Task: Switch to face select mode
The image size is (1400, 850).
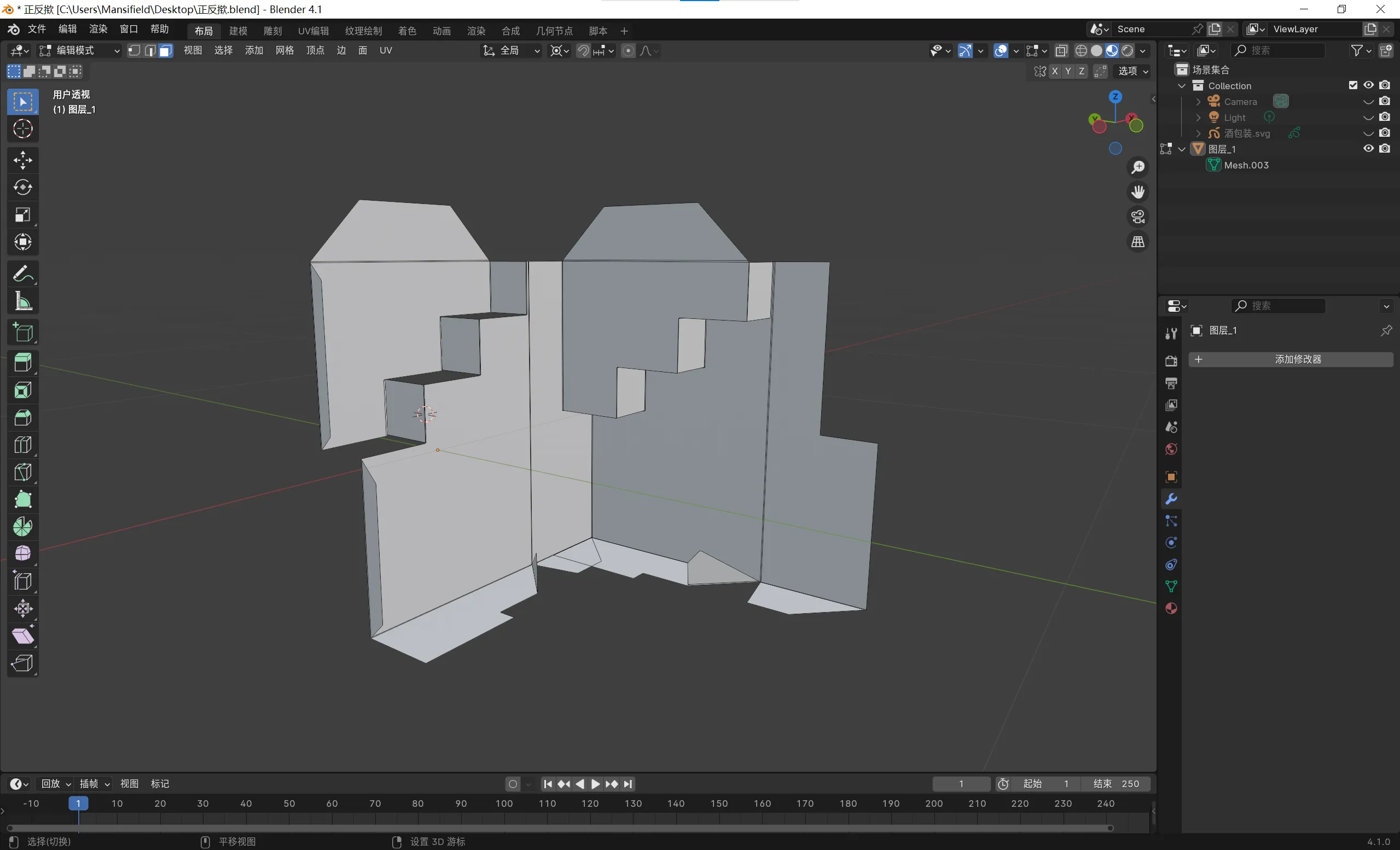Action: 165,50
